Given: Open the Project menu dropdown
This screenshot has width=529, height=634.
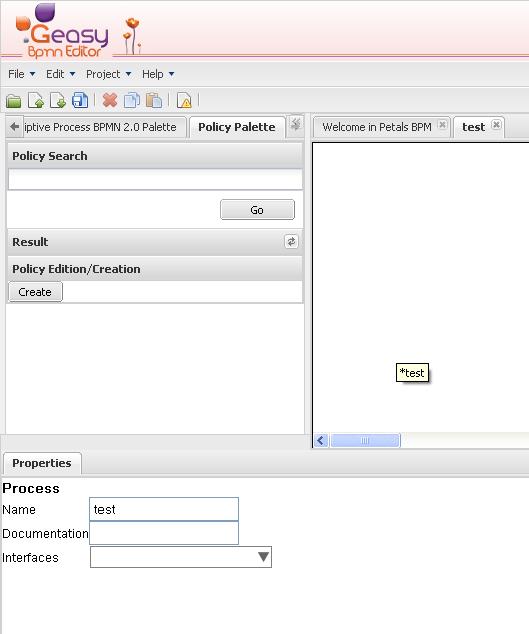Looking at the screenshot, I should (x=108, y=74).
